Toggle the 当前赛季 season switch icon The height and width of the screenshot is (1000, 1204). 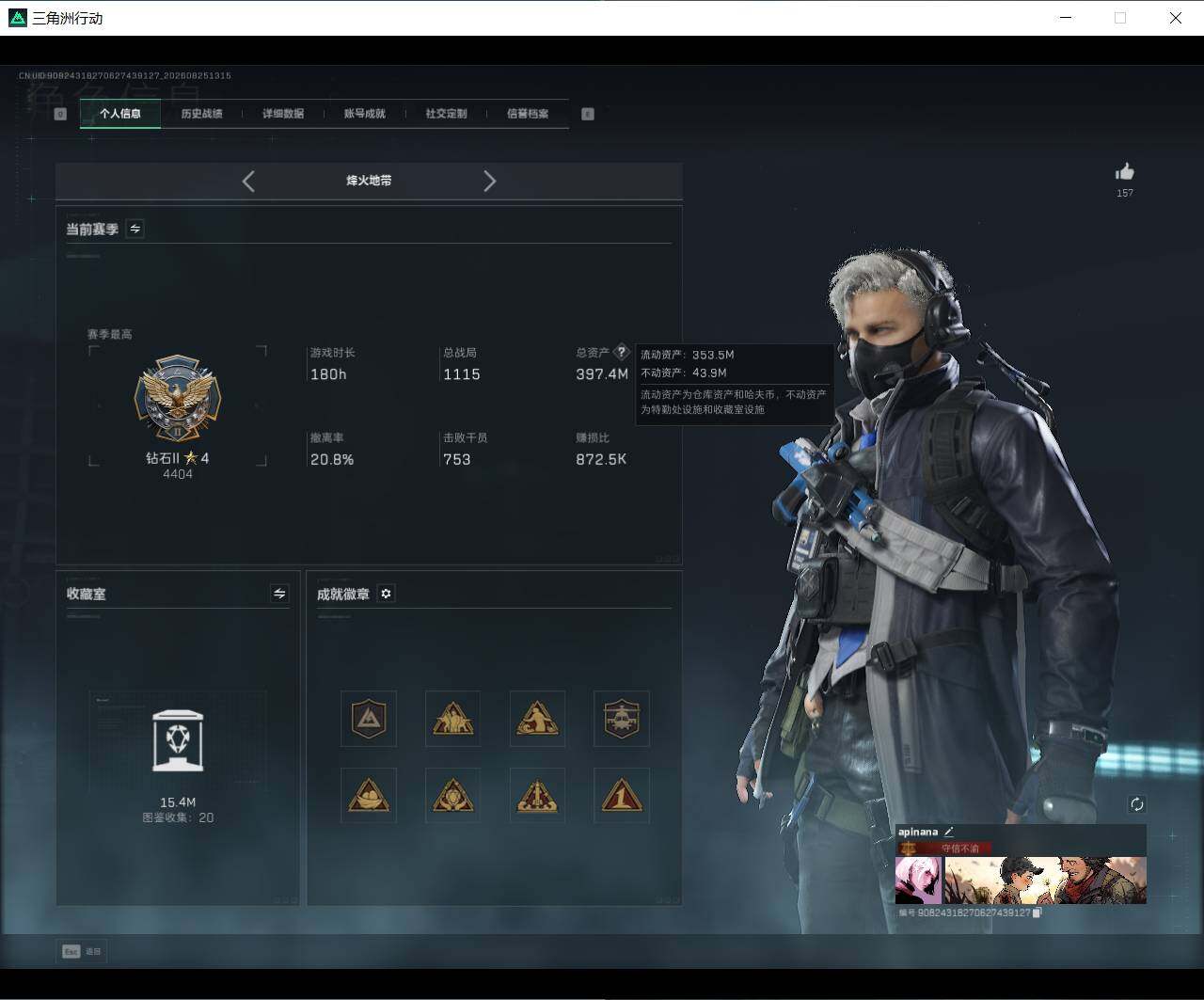click(135, 229)
